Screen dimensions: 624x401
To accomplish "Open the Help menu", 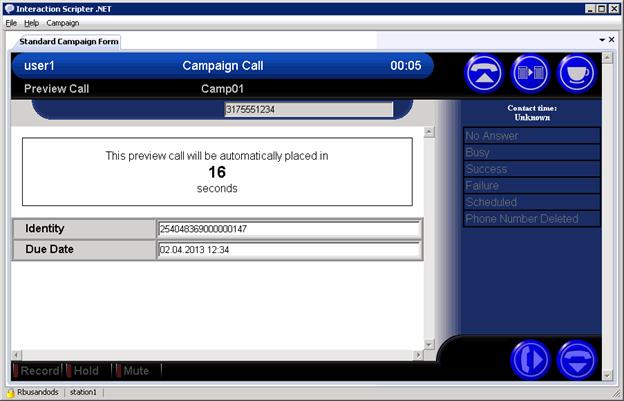I will click(x=32, y=22).
